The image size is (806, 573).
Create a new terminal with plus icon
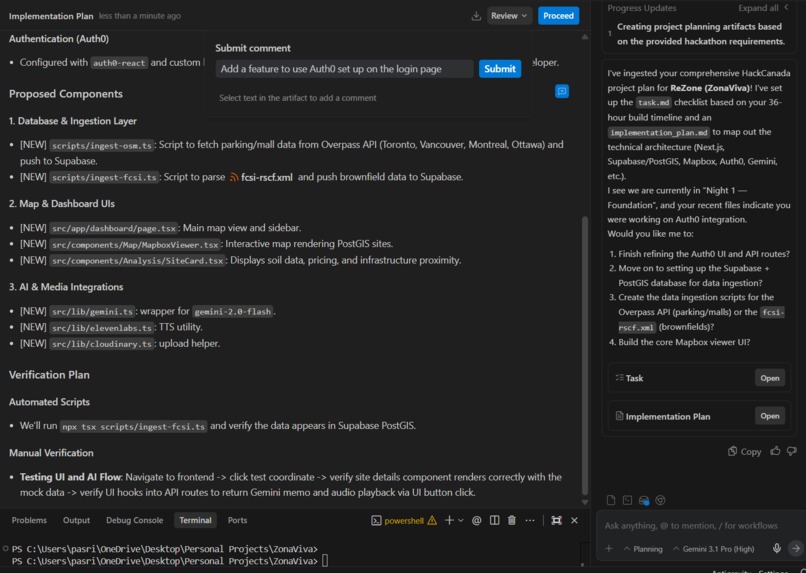tap(449, 521)
